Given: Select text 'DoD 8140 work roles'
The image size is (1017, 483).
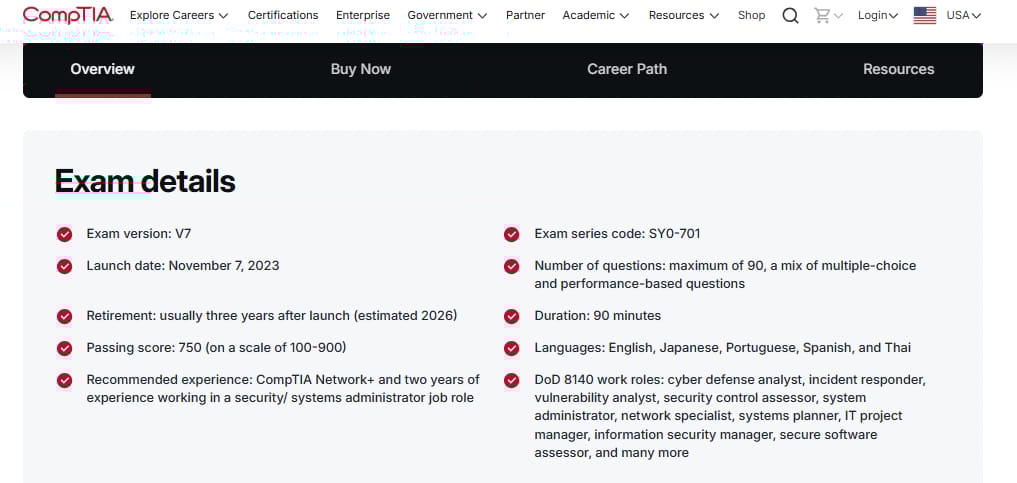Looking at the screenshot, I should (597, 379).
